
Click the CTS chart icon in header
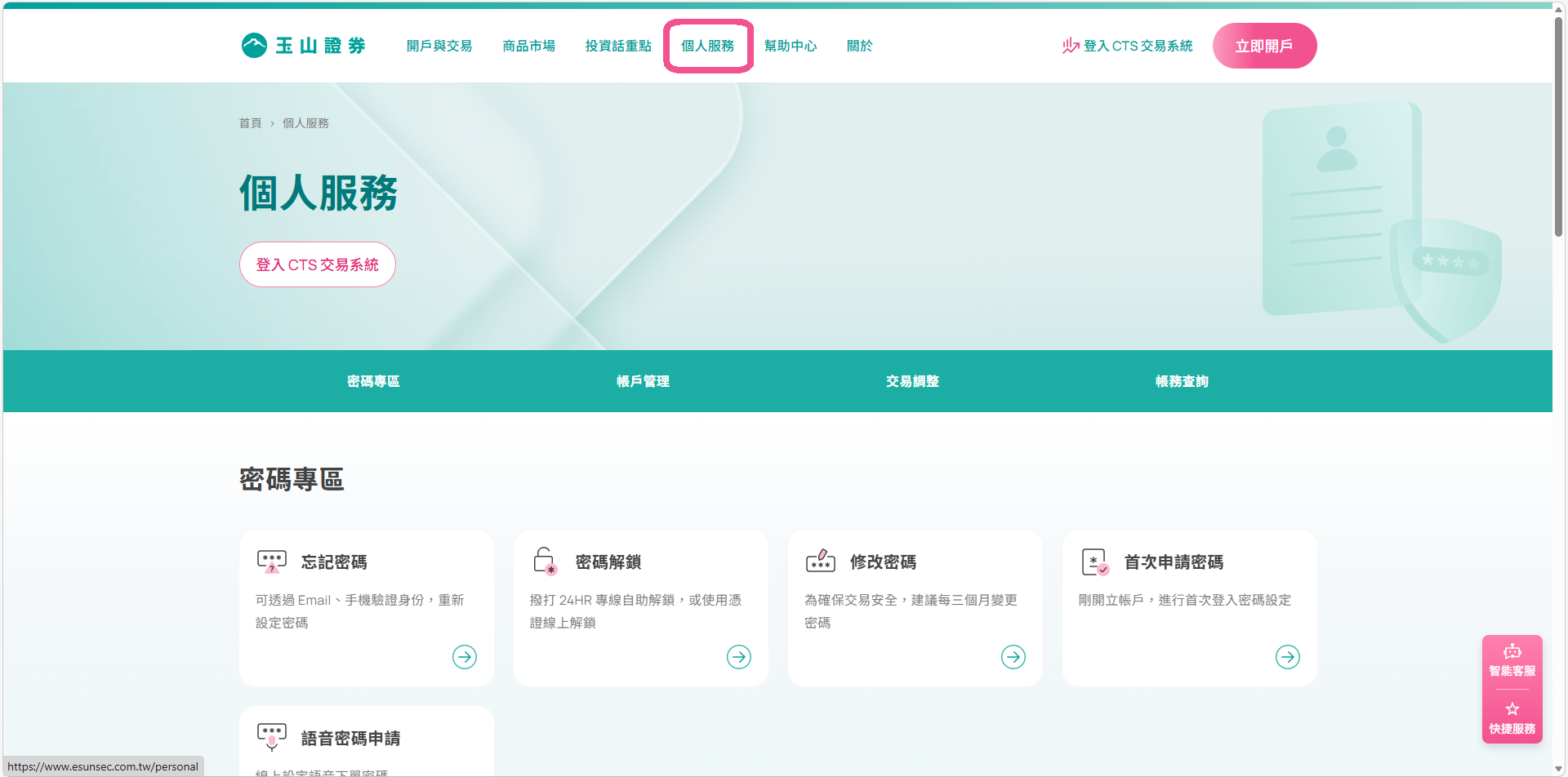click(x=1071, y=46)
